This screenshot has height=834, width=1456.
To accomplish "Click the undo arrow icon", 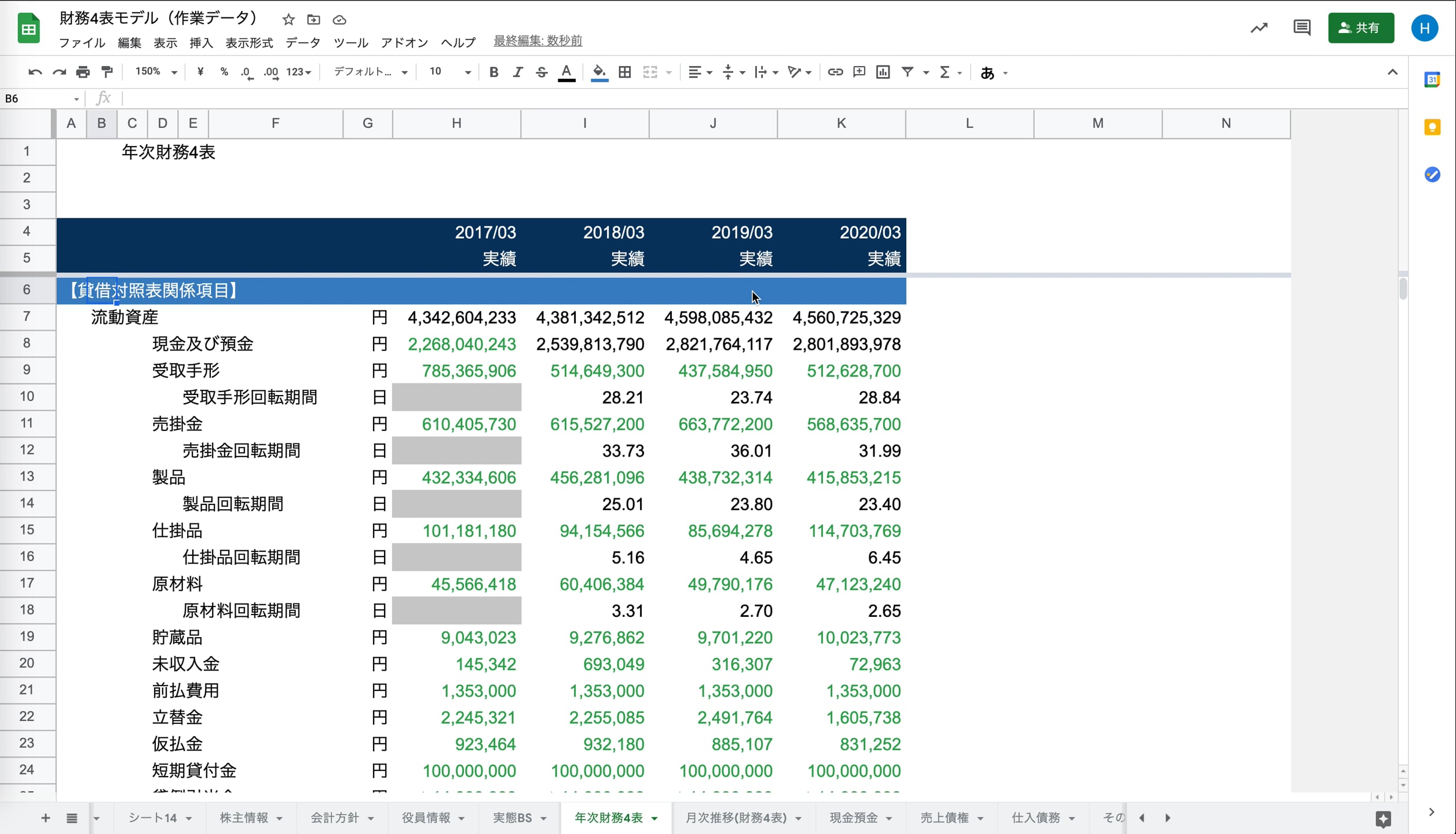I will (35, 72).
